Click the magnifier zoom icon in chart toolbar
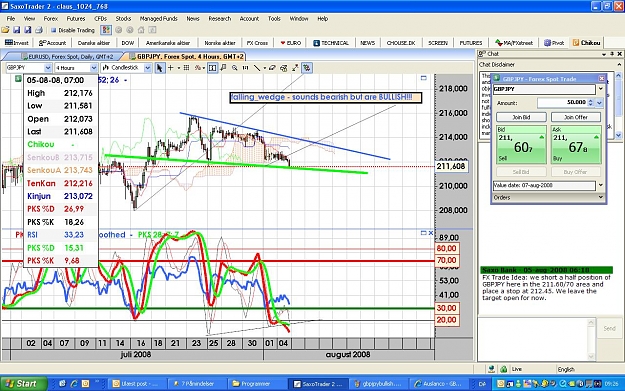Viewport: 625px width, 391px height. click(x=235, y=68)
